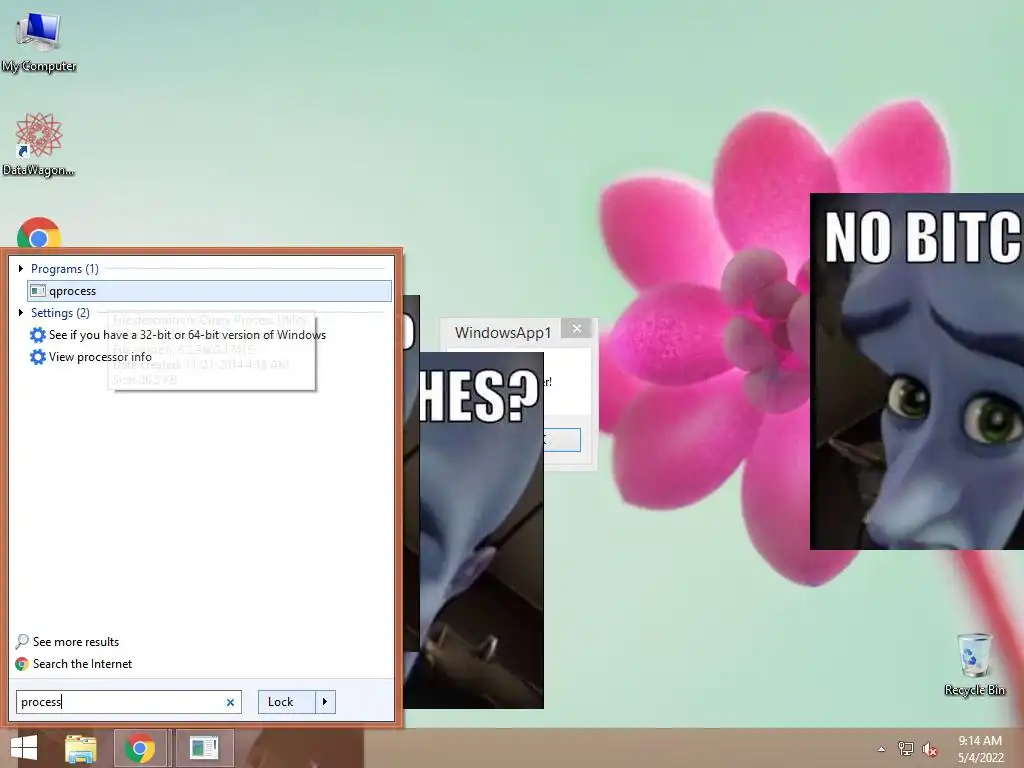Click the 'HES?' meme image window
The image size is (1024, 768).
(x=481, y=530)
